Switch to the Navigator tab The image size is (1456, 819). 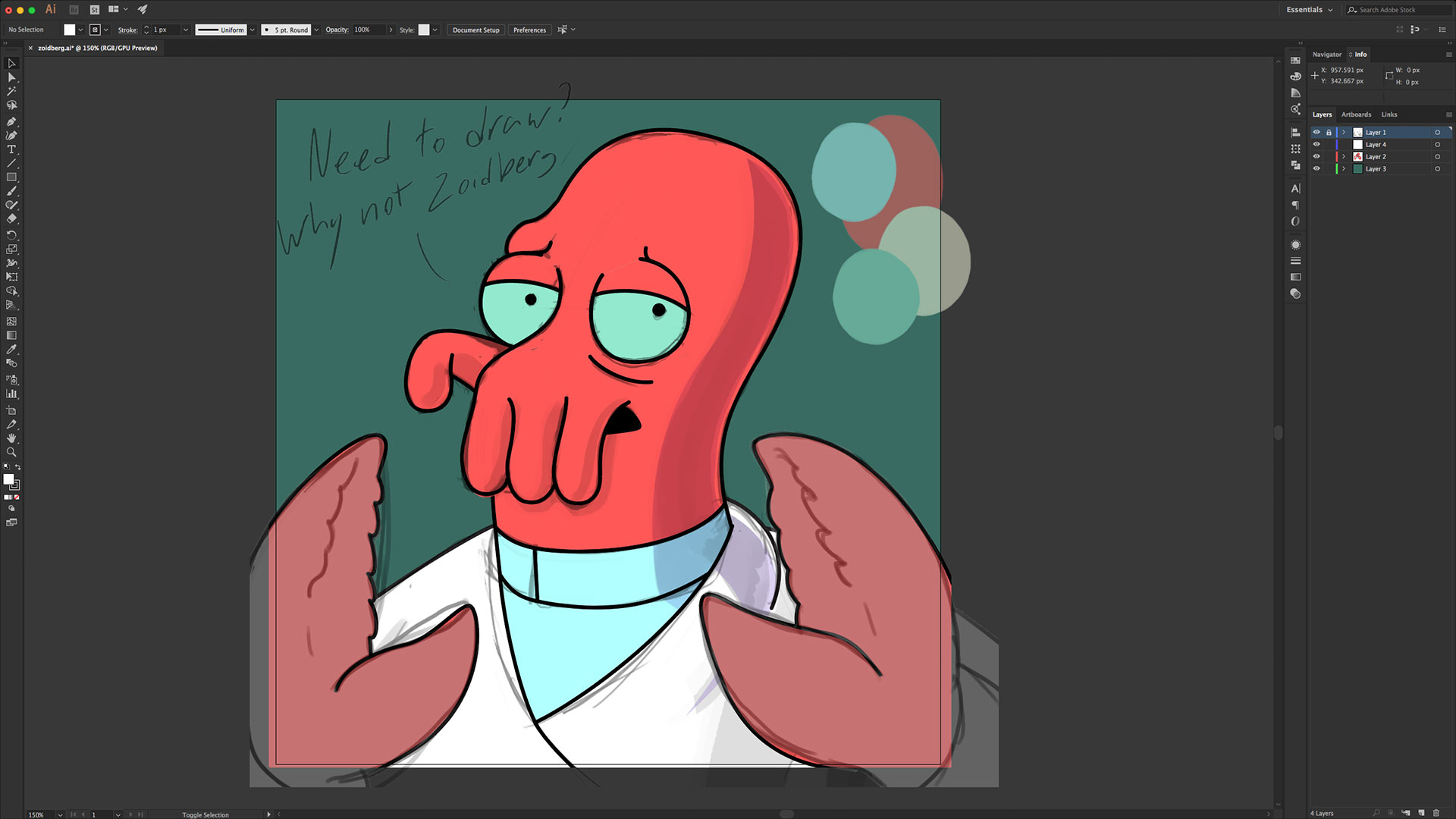click(x=1326, y=55)
